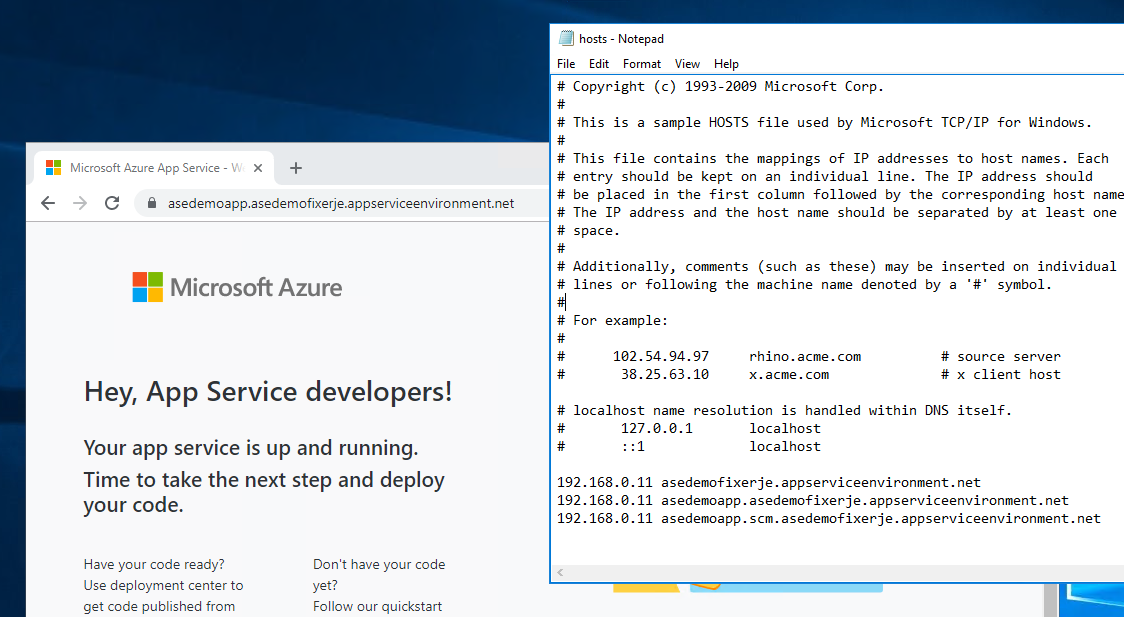Open Notepad's Format menu
Image resolution: width=1124 pixels, height=617 pixels.
pyautogui.click(x=642, y=64)
